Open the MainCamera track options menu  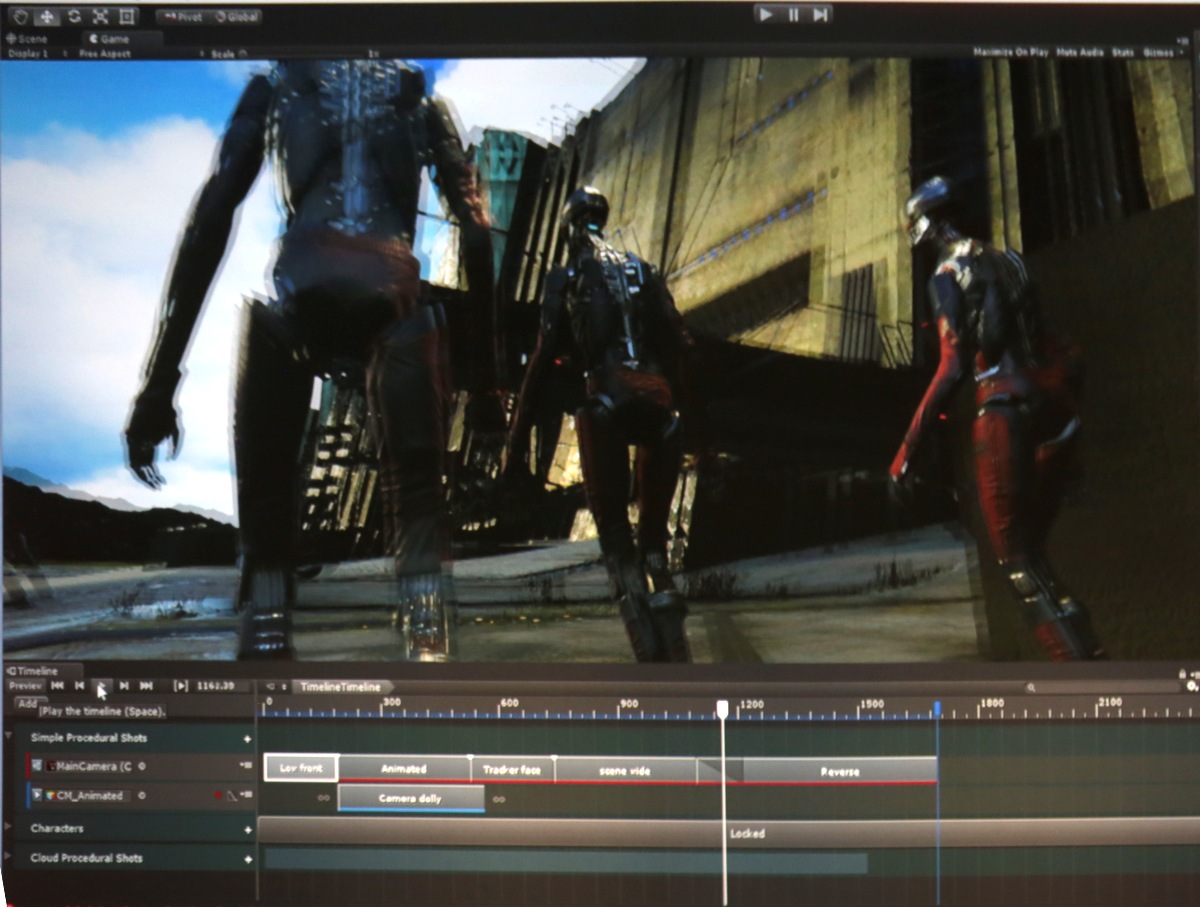point(246,767)
